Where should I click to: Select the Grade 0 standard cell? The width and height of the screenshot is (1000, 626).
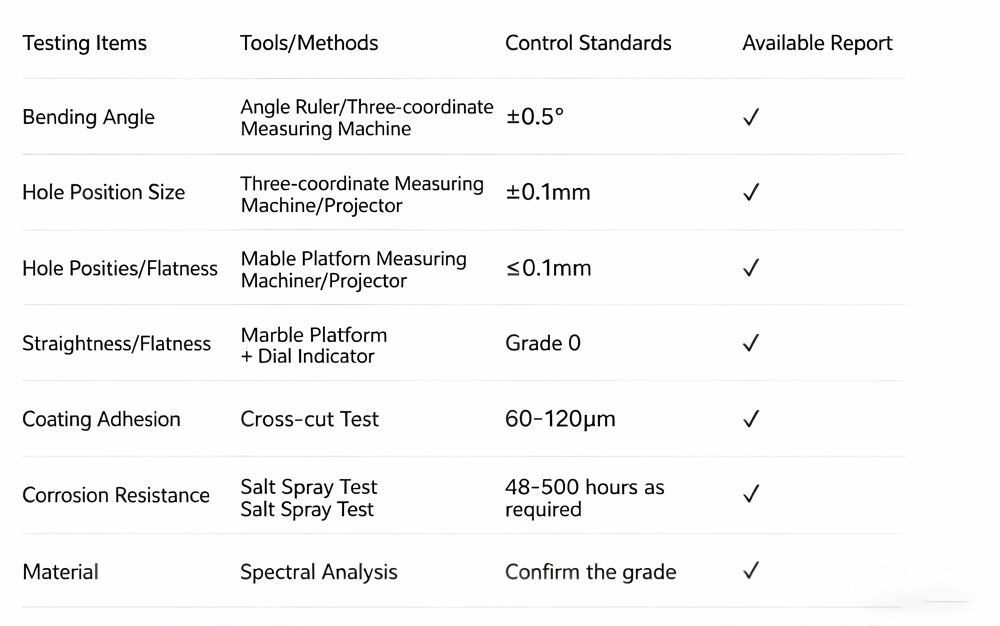[x=542, y=343]
